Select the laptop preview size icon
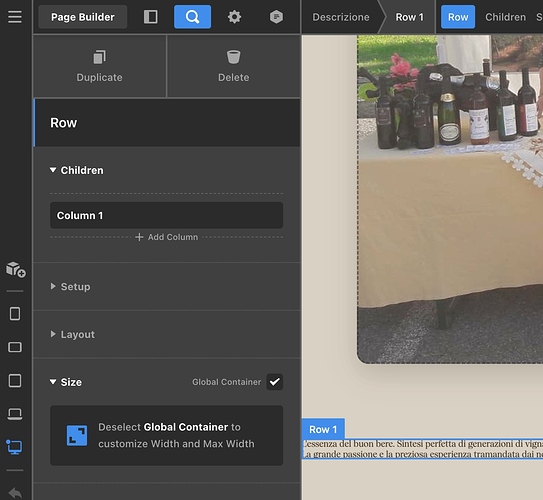Screen dimensions: 543x500 (15, 414)
